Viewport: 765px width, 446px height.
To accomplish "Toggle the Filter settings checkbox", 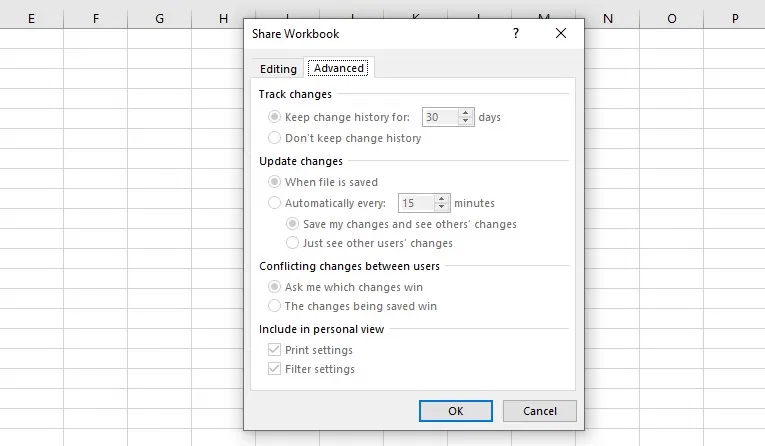I will (x=274, y=369).
